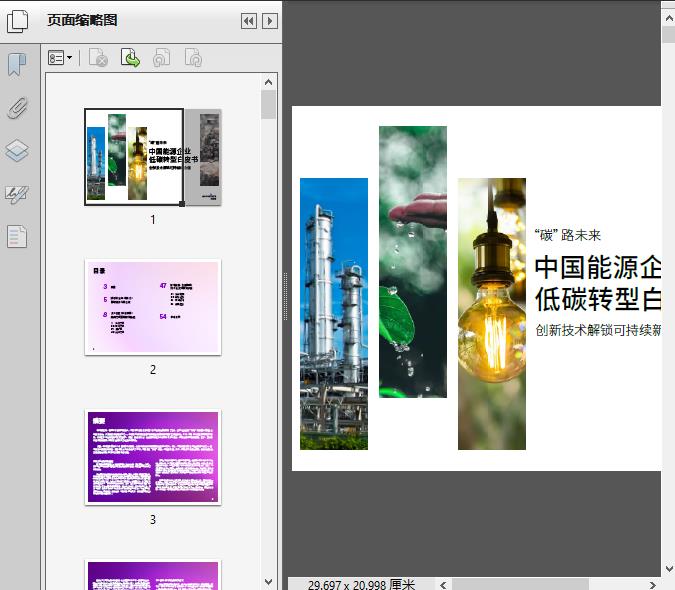Click the page size 29.697 x 20.998 label

click(x=361, y=585)
